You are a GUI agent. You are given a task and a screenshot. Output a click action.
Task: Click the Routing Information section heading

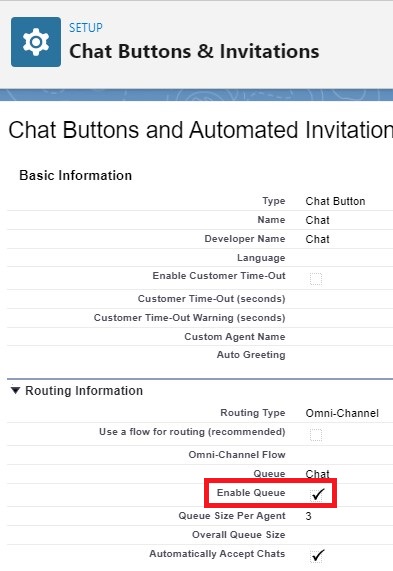84,391
